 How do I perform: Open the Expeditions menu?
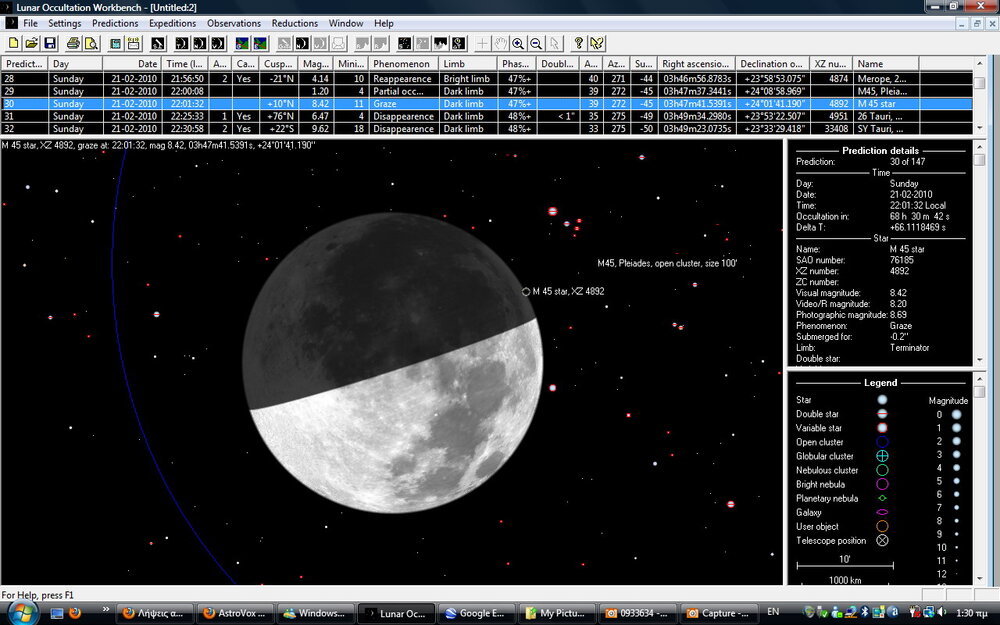coord(173,23)
